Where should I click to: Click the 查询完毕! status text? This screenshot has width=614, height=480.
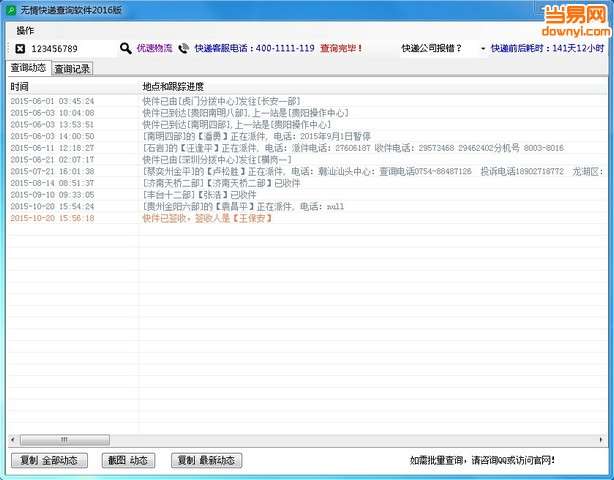point(341,48)
